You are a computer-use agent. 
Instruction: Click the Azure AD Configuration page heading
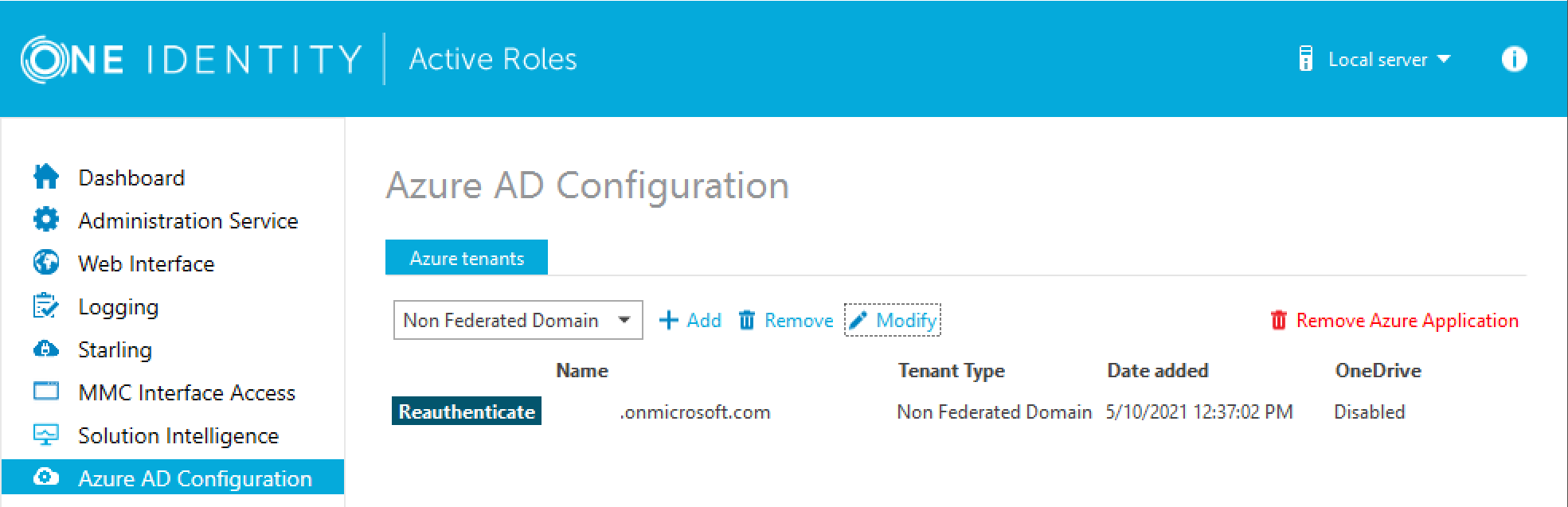point(588,186)
